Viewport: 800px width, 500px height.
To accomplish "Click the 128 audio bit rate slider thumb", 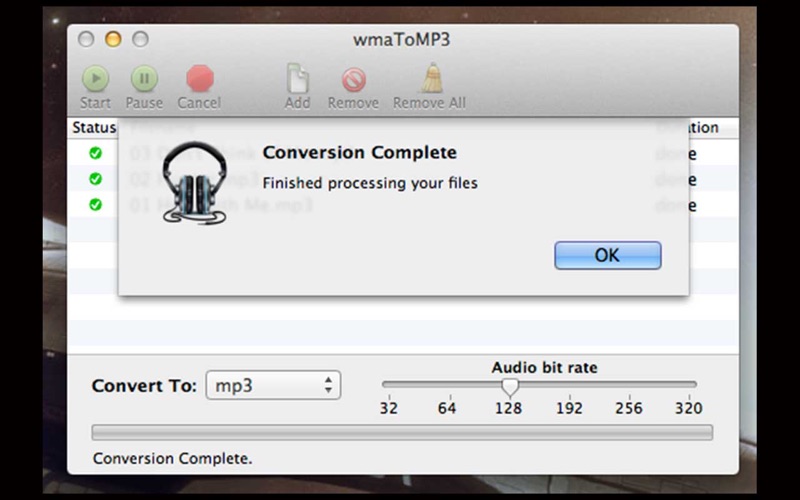I will pos(509,387).
